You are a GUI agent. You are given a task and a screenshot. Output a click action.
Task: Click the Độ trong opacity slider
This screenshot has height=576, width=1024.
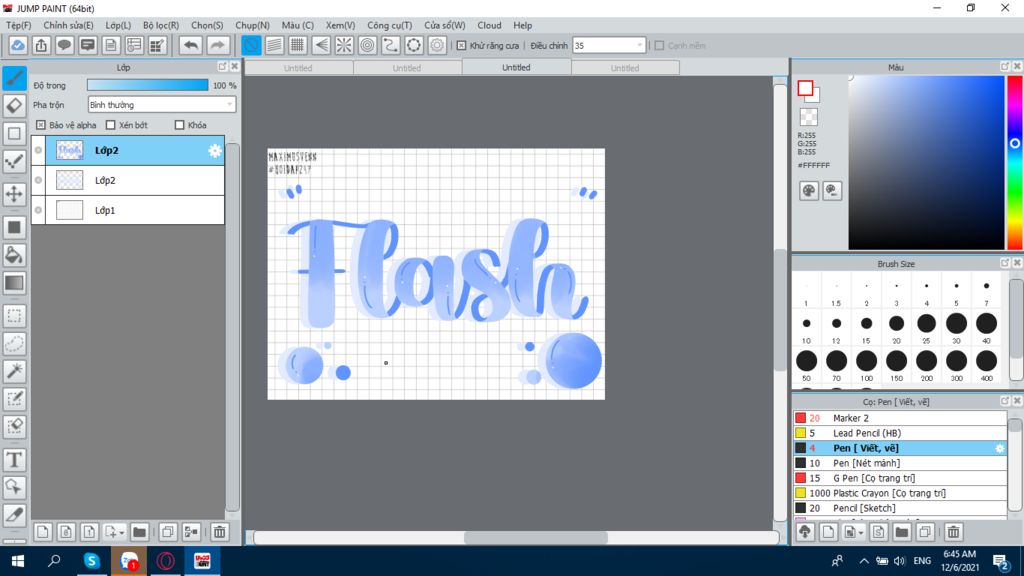148,86
